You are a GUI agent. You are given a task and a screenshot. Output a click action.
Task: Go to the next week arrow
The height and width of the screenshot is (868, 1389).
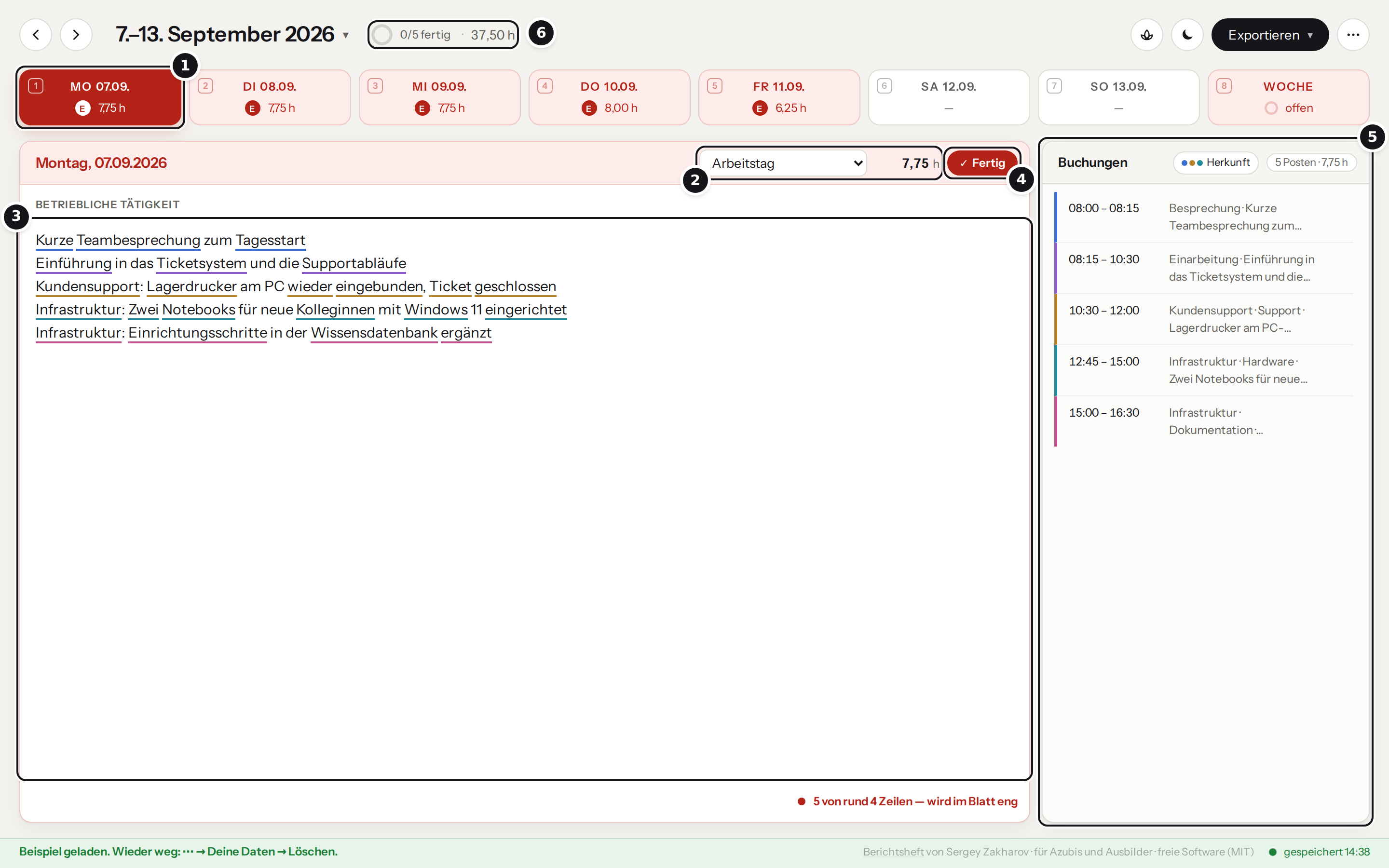click(x=76, y=35)
